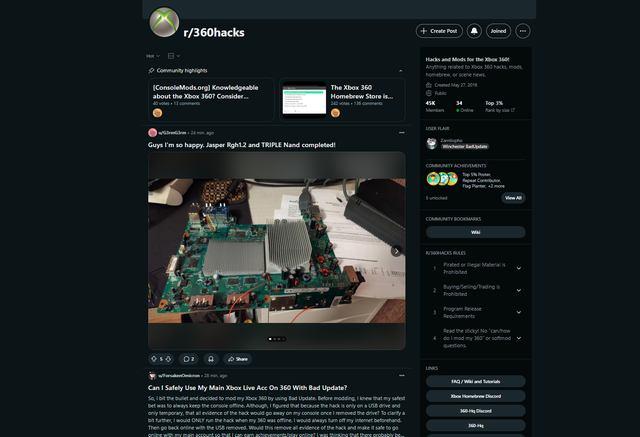Click the Bad Update post author avatar

coord(153,376)
